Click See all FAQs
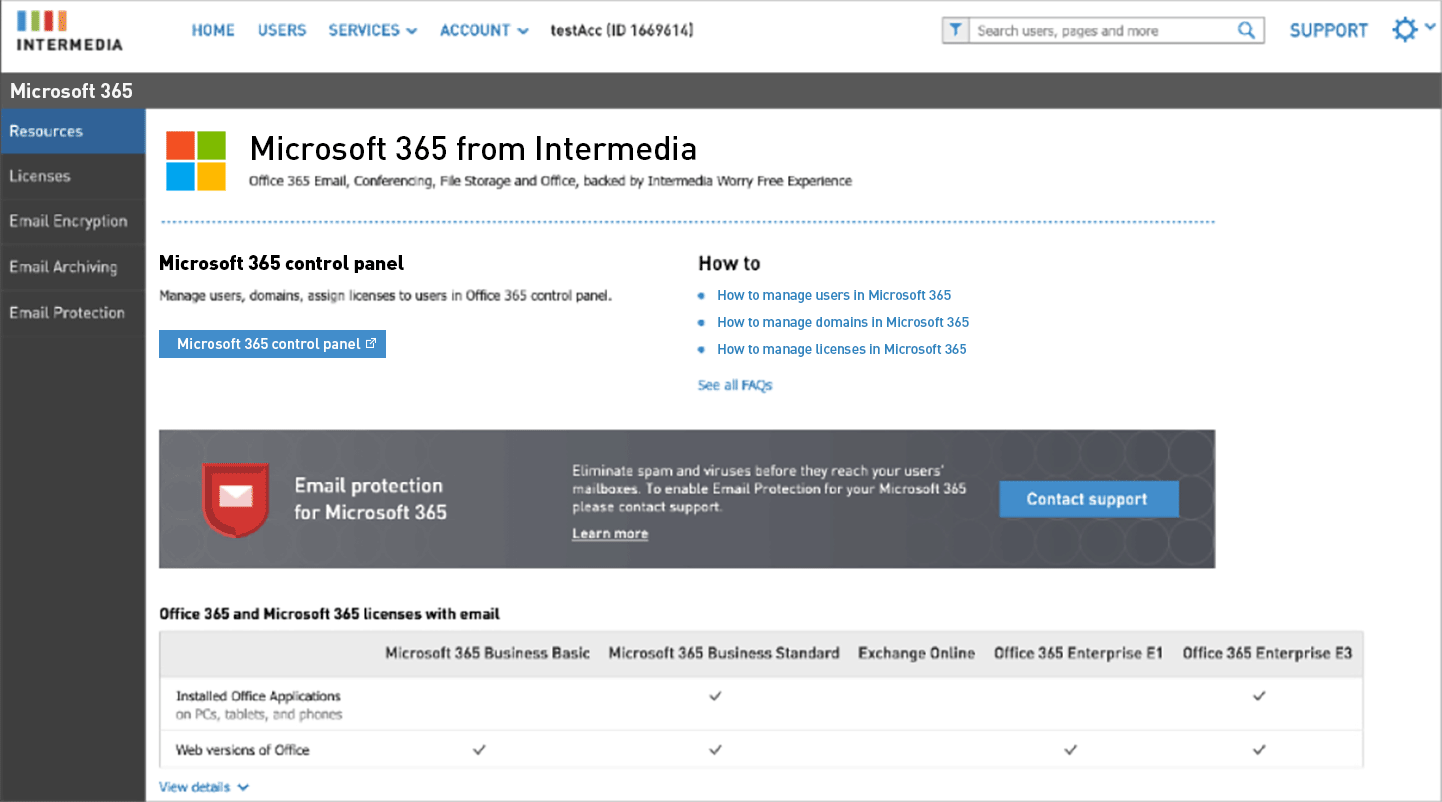Screen dimensions: 1442x802 [735, 385]
